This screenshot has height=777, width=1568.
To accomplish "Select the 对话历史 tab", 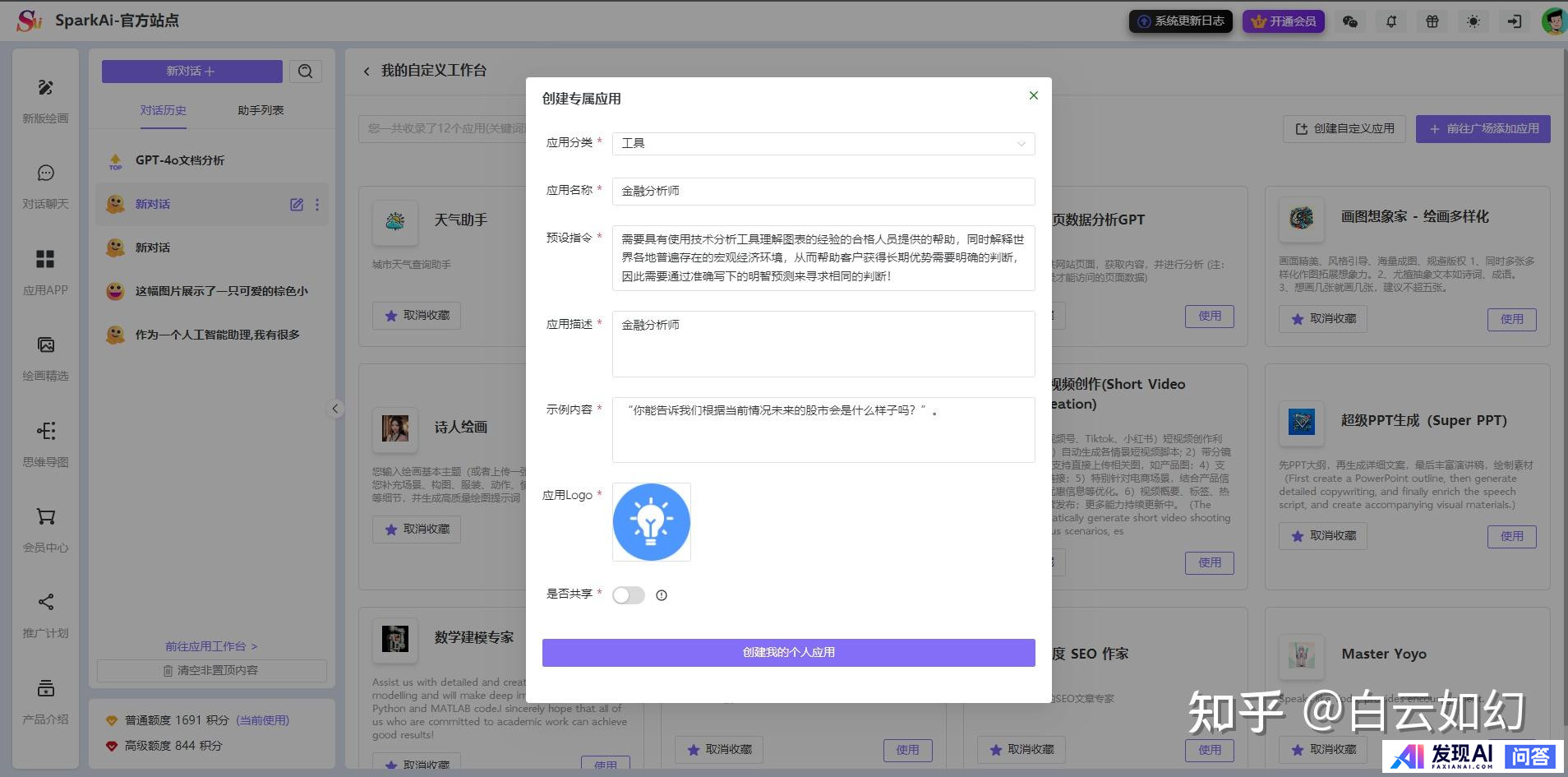I will pyautogui.click(x=163, y=110).
